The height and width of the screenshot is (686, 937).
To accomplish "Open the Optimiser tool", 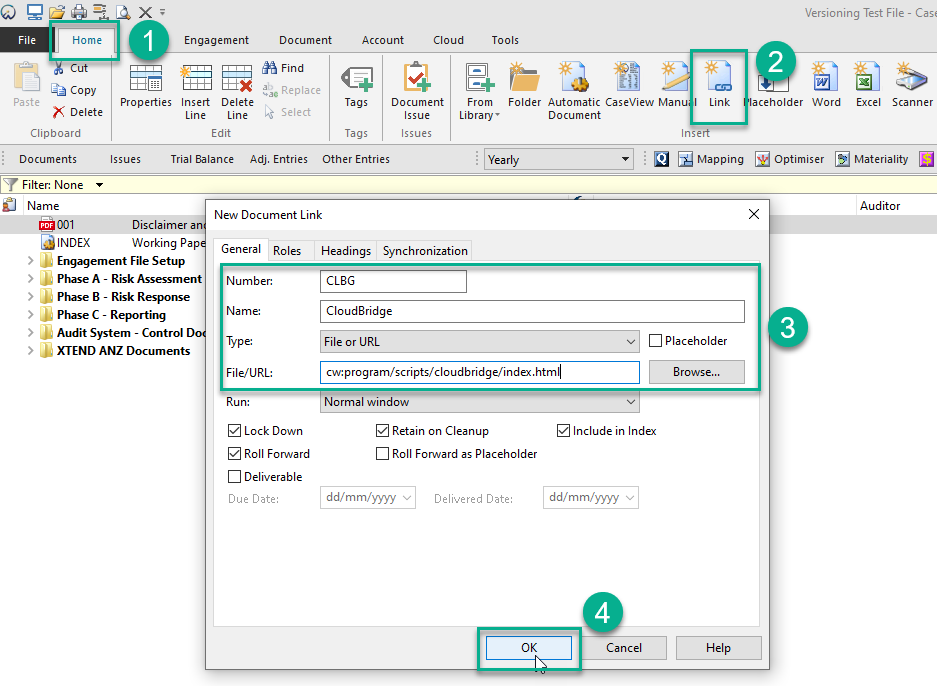I will point(789,159).
